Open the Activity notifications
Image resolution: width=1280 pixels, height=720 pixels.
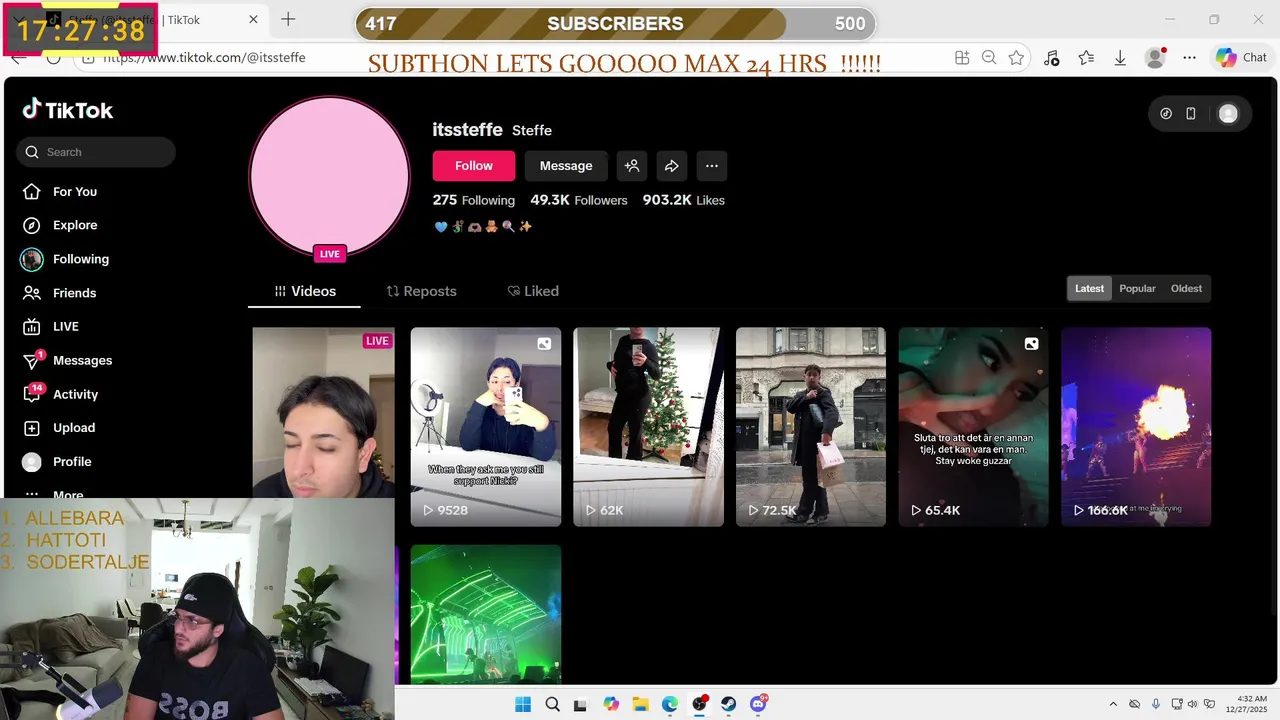click(x=75, y=394)
